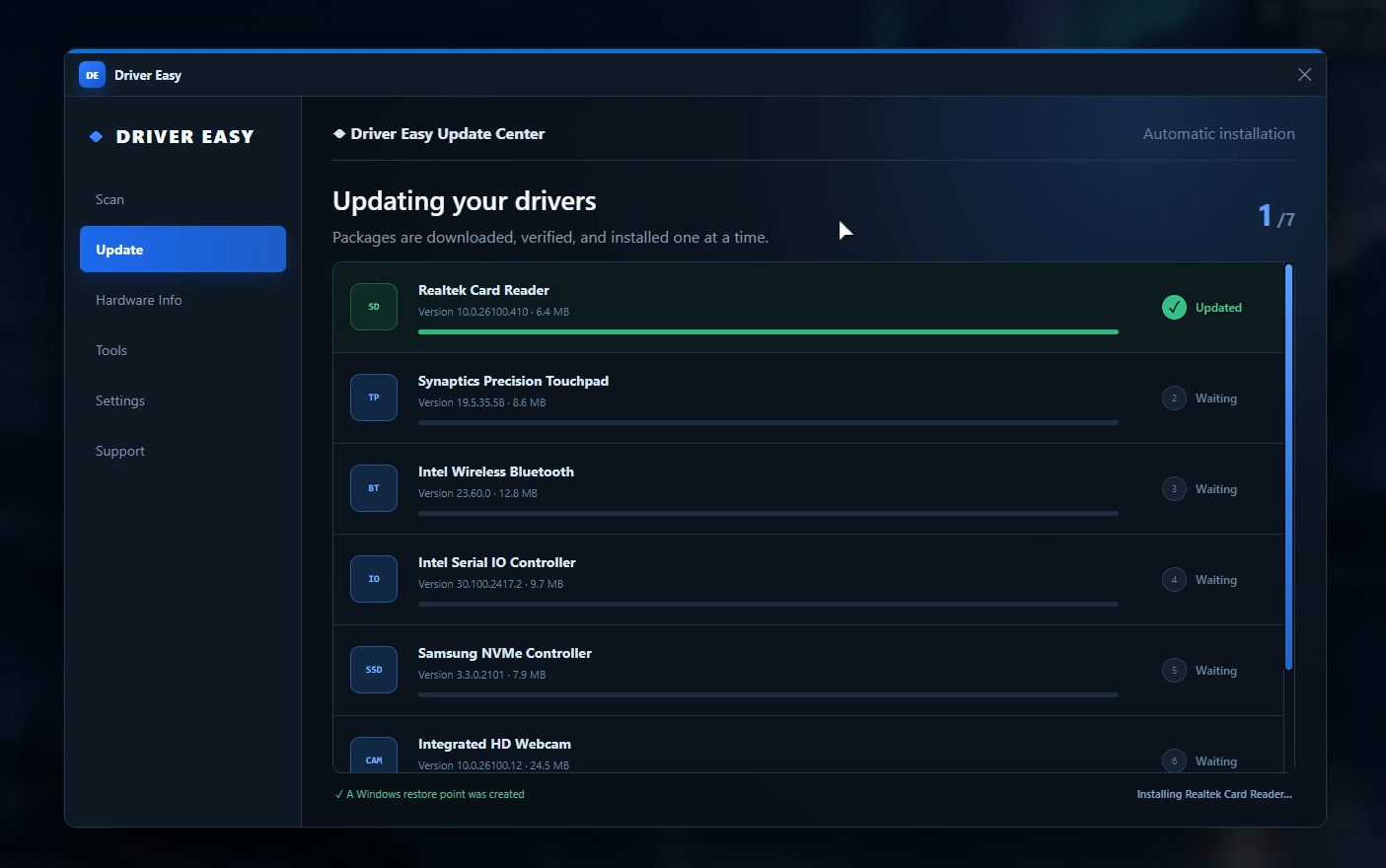This screenshot has height=868, width=1386.
Task: Click the diamond icon before Update Center title
Action: 339,134
